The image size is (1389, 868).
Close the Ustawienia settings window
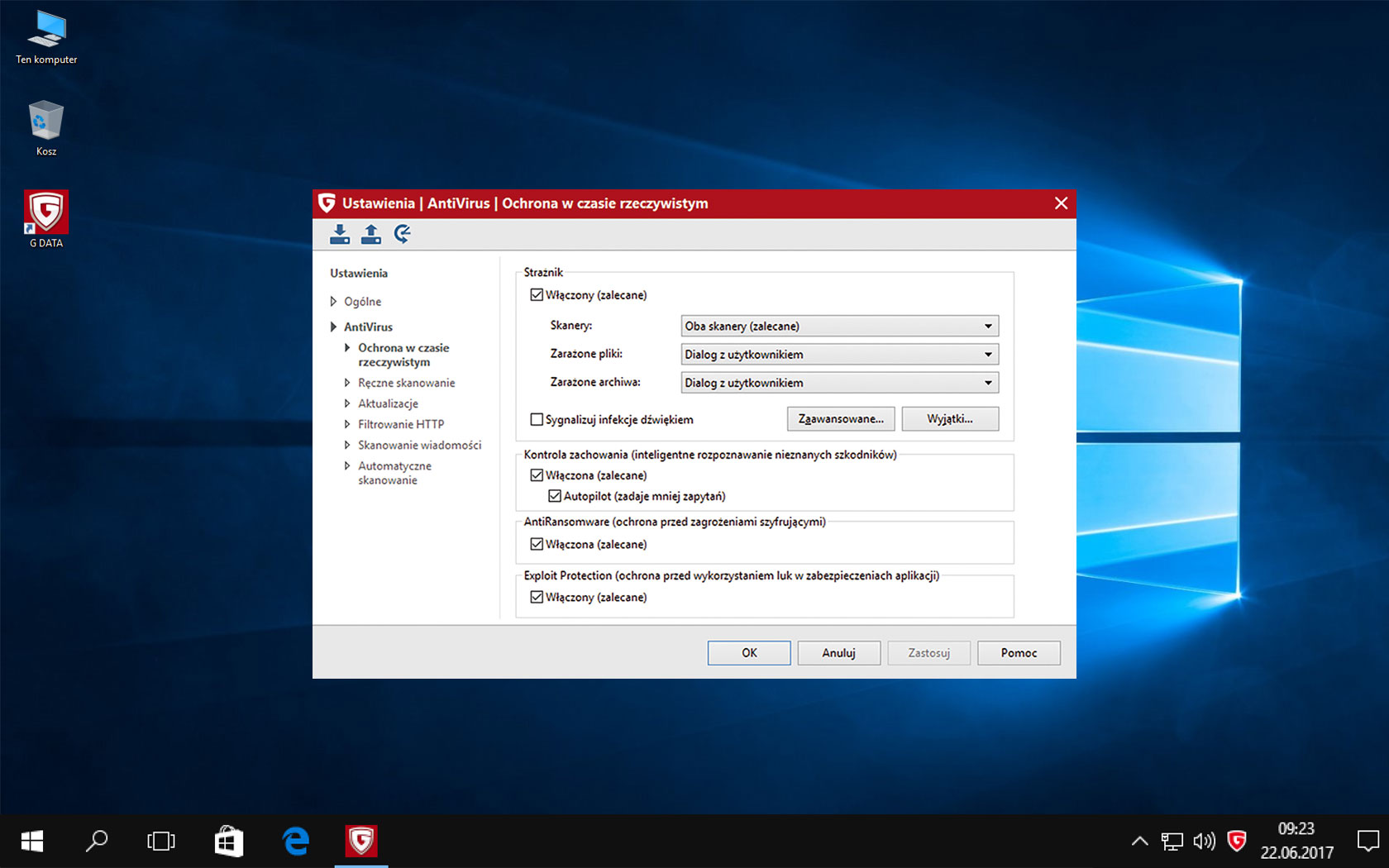point(1061,203)
